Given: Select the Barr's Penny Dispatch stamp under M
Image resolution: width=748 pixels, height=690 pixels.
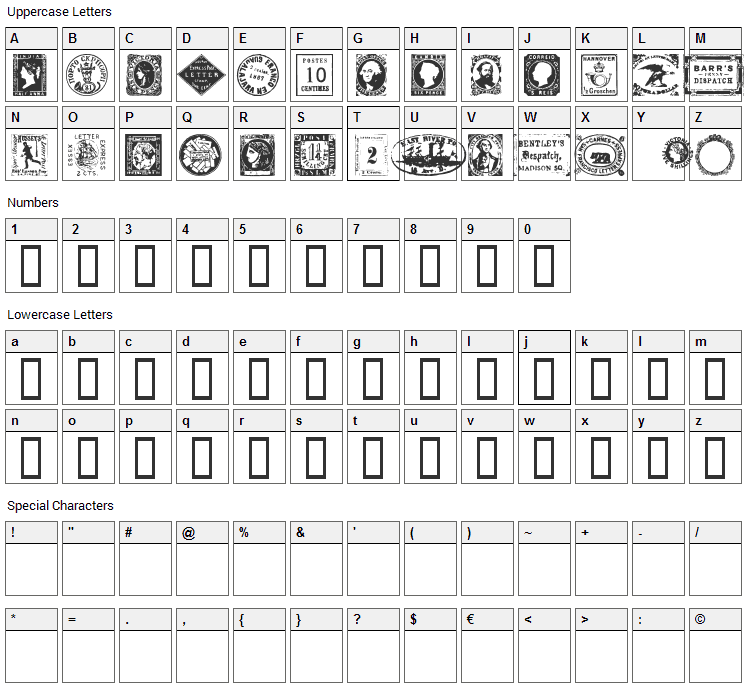Looking at the screenshot, I should (713, 75).
